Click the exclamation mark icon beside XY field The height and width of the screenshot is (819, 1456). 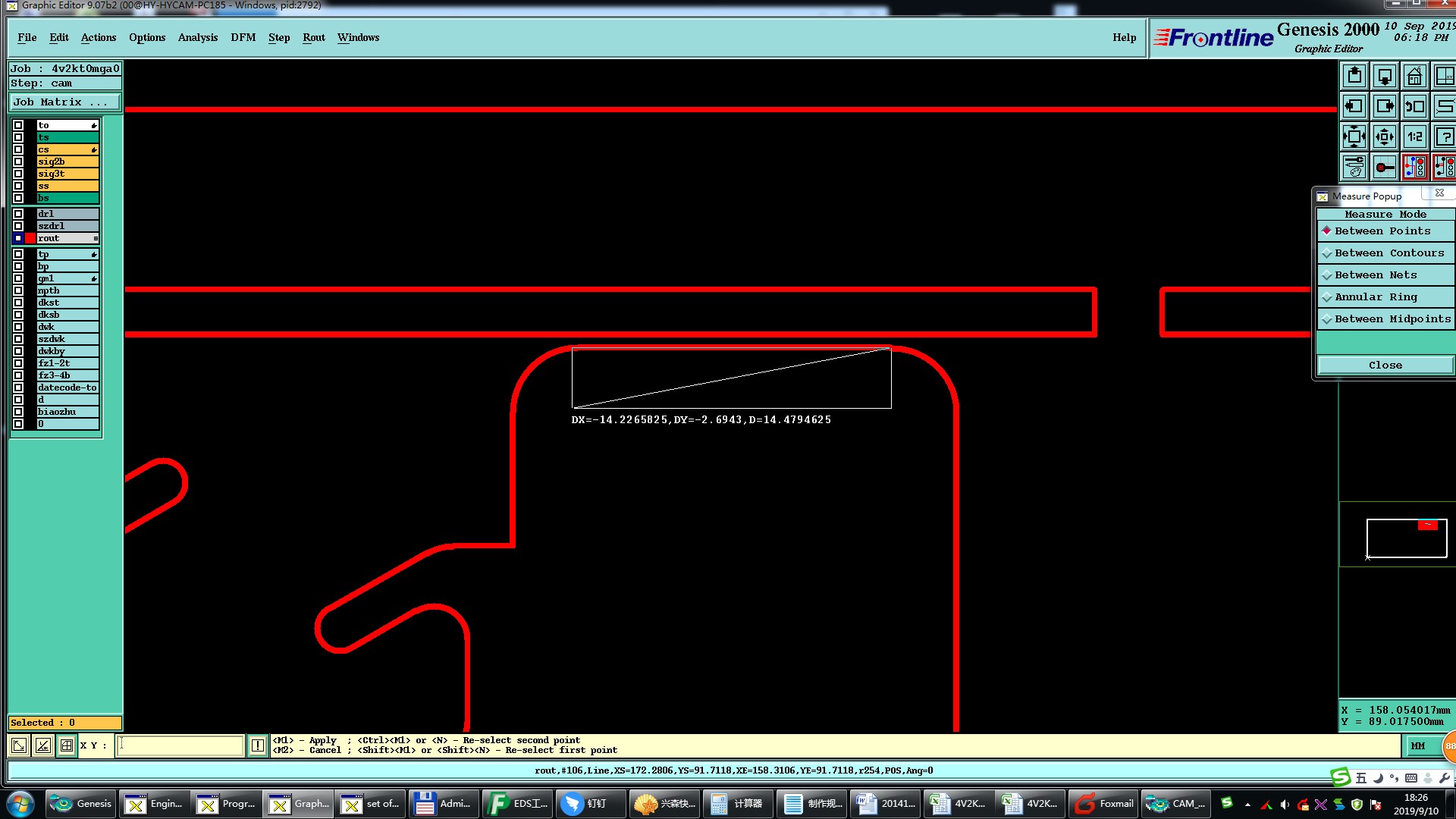pyautogui.click(x=258, y=745)
